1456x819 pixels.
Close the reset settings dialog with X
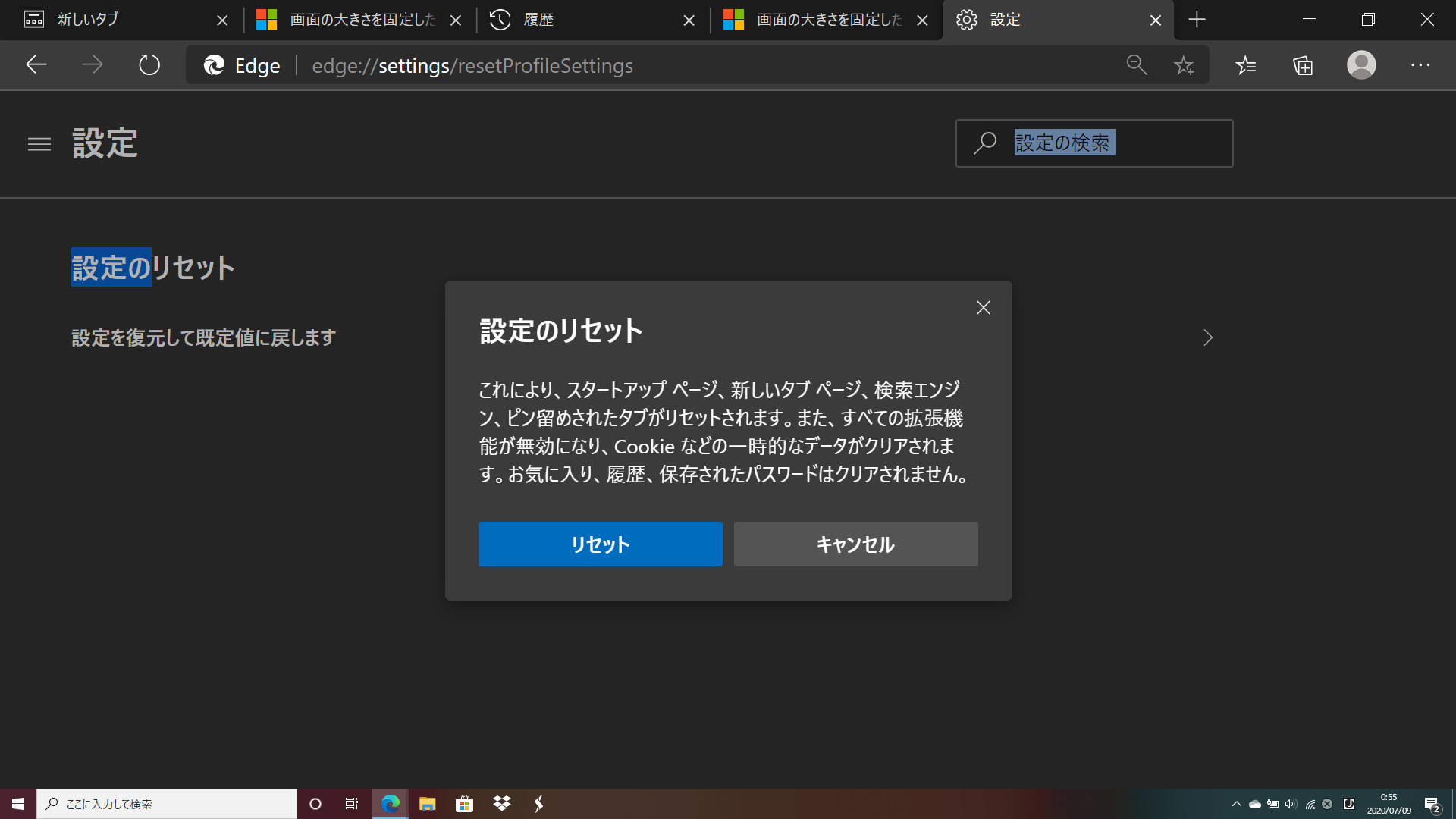(x=983, y=308)
